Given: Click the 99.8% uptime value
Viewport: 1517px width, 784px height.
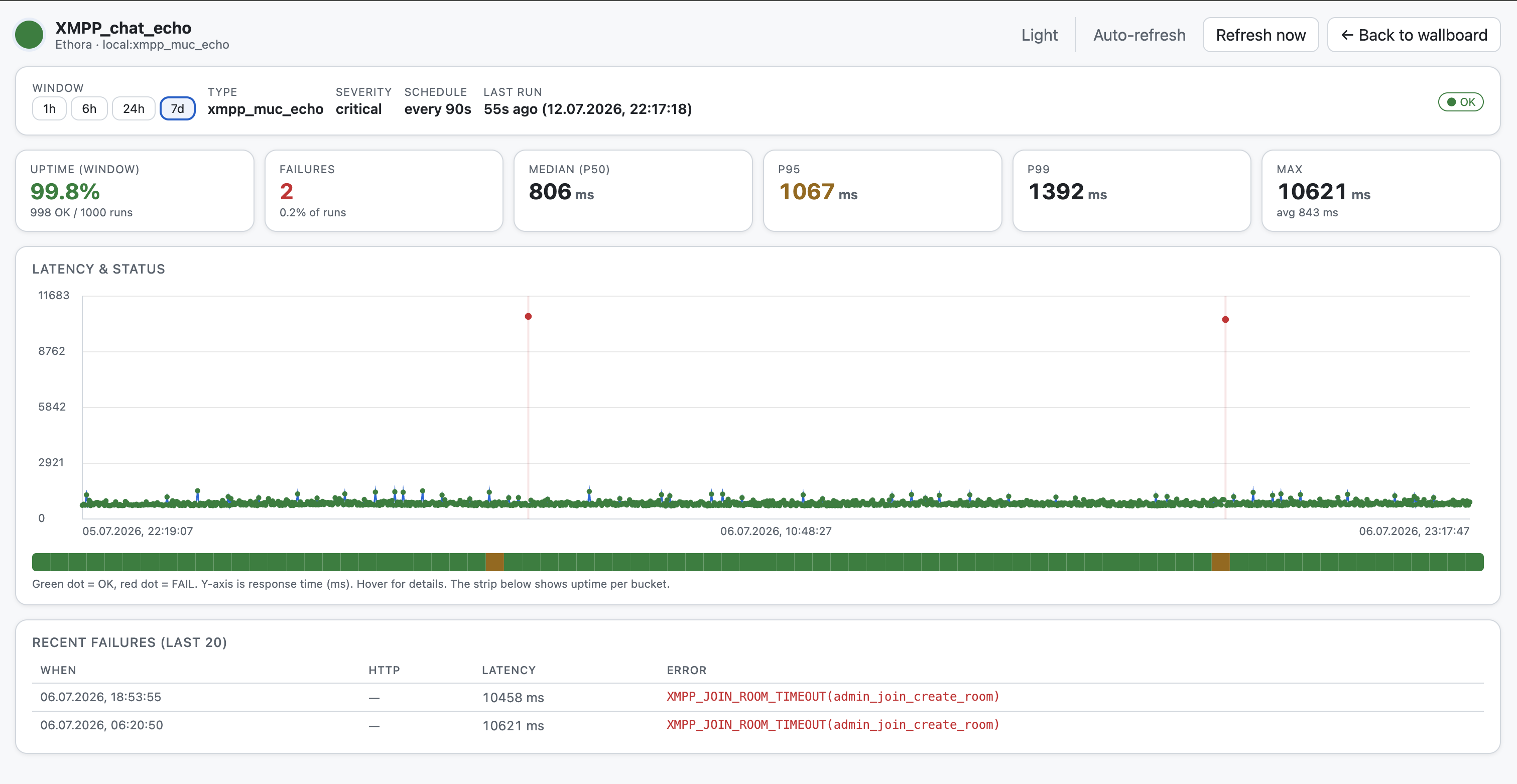Looking at the screenshot, I should click(x=65, y=191).
